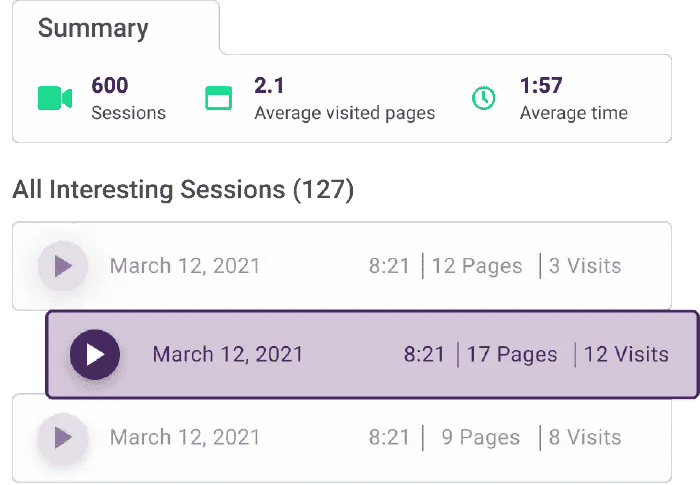Click the 8 Visits label

coord(585,437)
